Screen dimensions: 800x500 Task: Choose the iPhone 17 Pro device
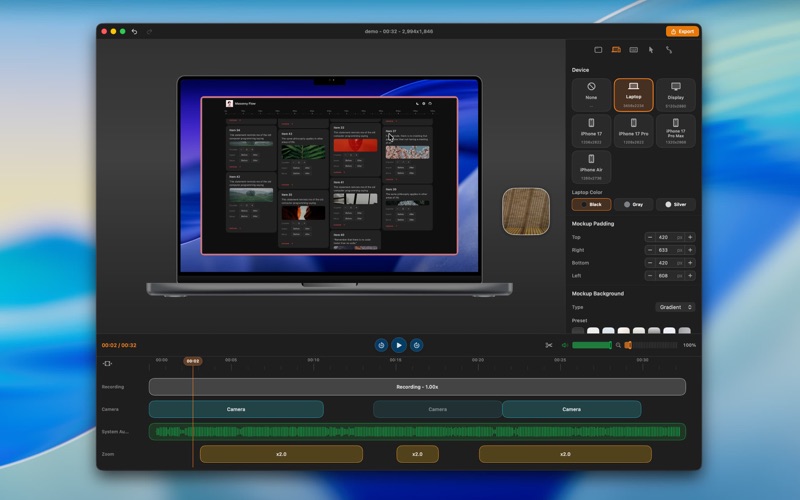633,131
